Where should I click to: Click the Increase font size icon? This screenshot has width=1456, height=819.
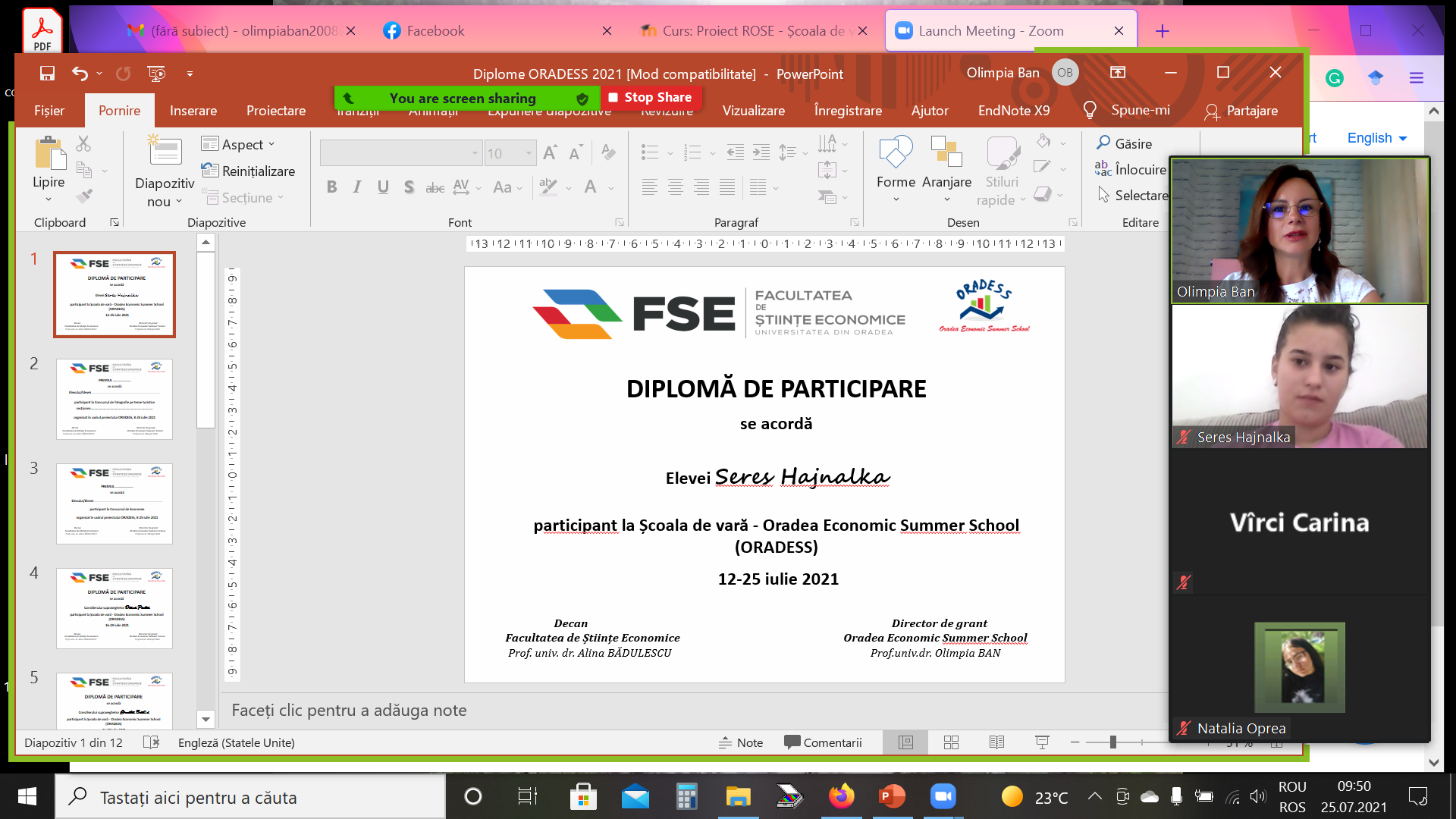551,152
